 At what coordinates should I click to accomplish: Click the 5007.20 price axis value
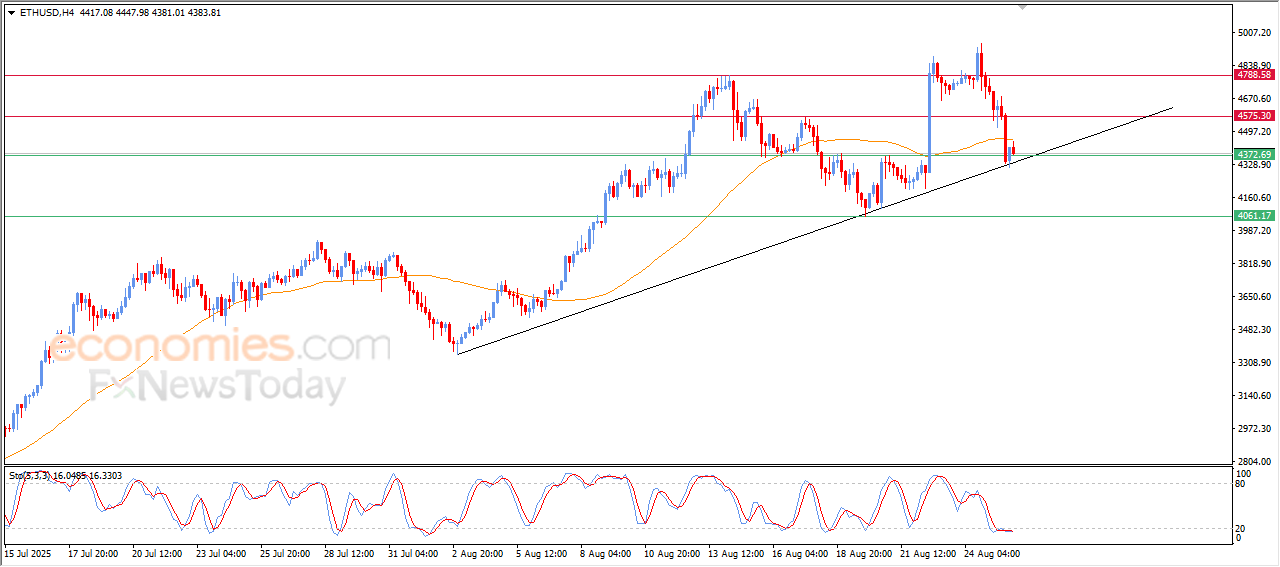(x=1253, y=33)
